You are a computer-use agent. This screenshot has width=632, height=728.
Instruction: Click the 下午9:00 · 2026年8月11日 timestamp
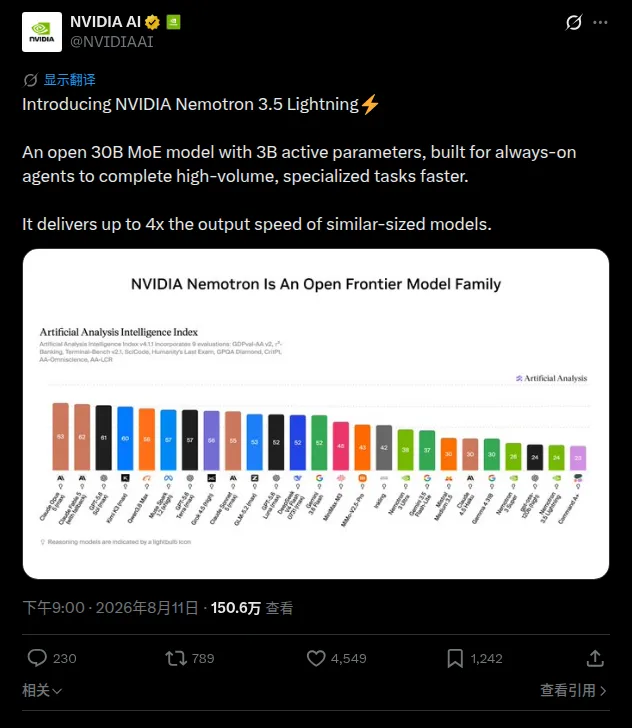click(x=110, y=608)
